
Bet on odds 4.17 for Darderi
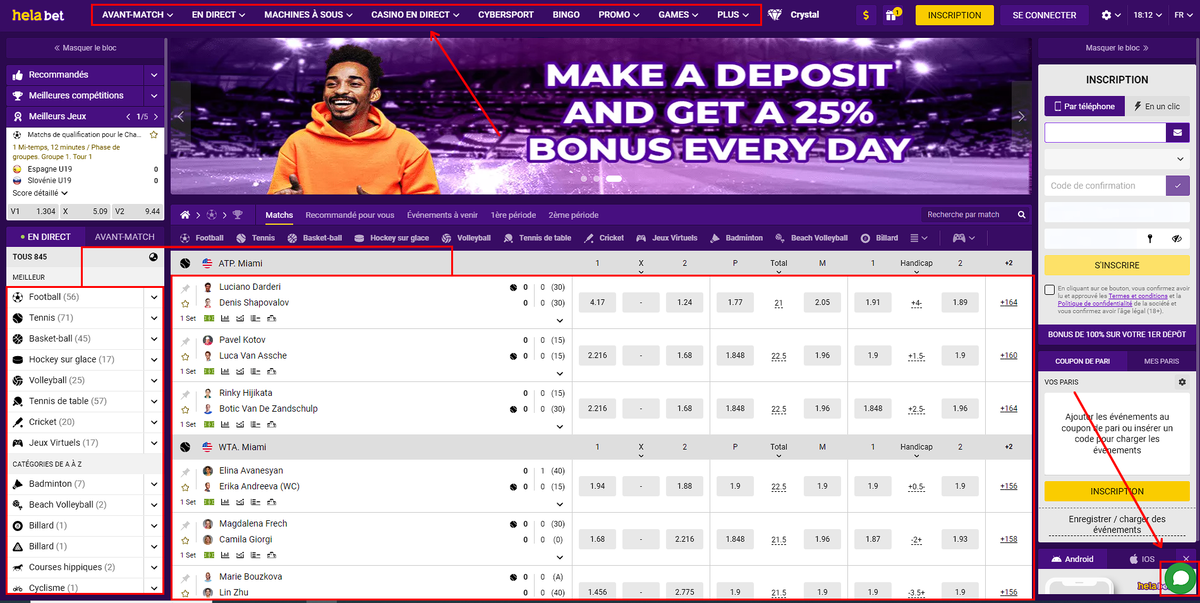(x=597, y=302)
